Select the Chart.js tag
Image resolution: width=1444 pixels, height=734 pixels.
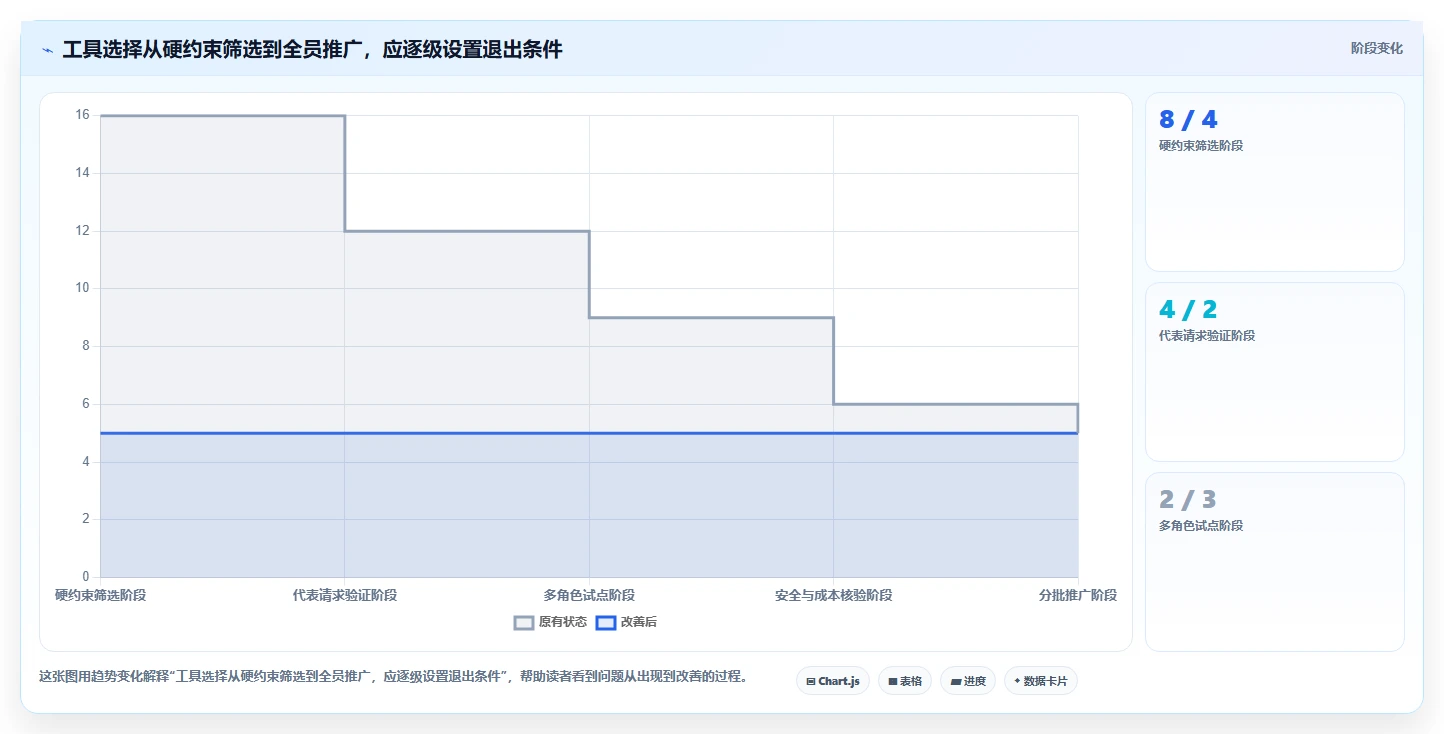[x=833, y=681]
